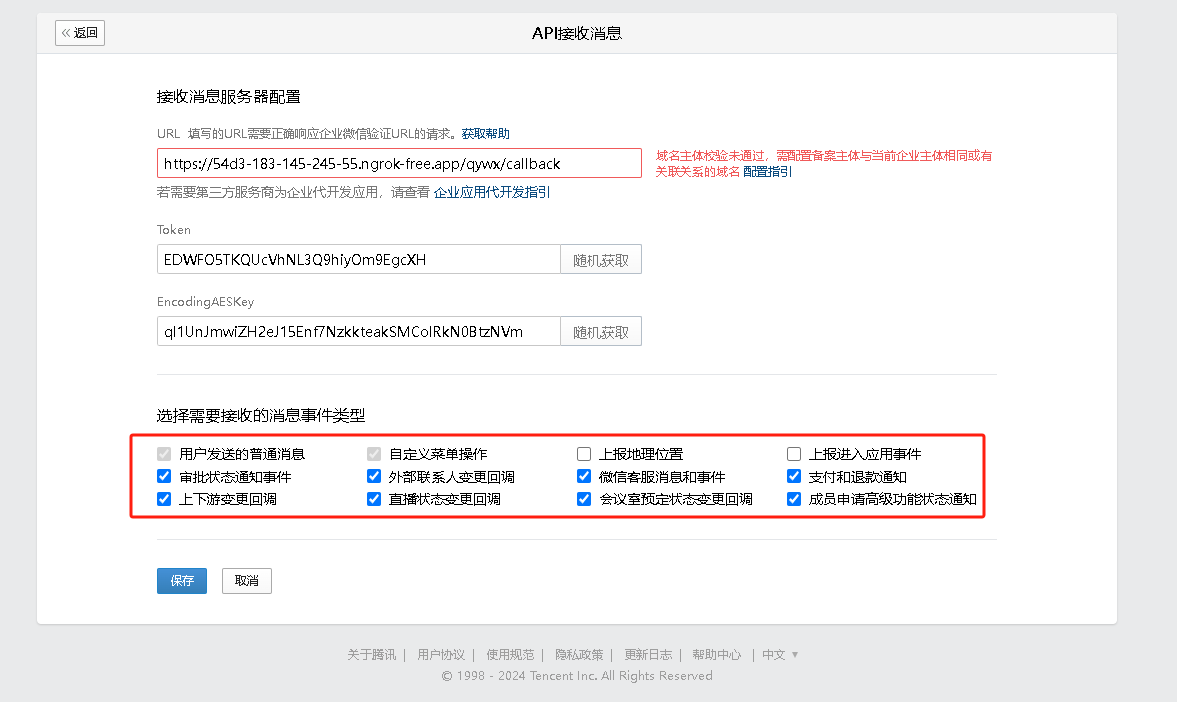Open the 获取帮助 help link
The image size is (1177, 702).
click(x=488, y=133)
